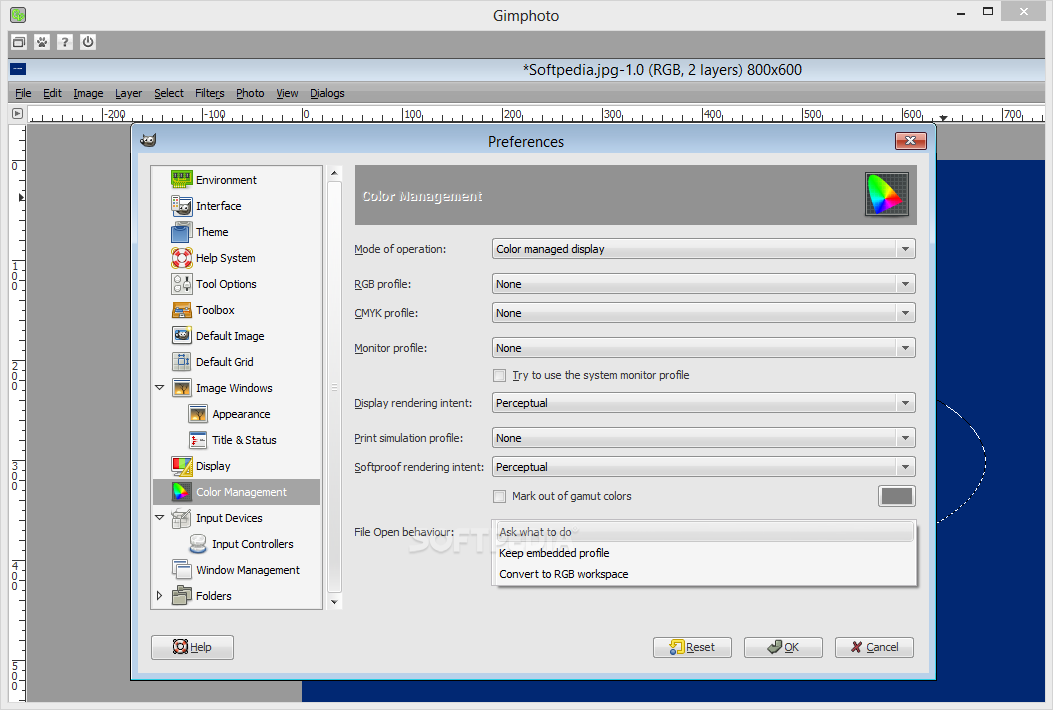Image resolution: width=1053 pixels, height=710 pixels.
Task: Open the CMYK profile dropdown
Action: point(703,313)
